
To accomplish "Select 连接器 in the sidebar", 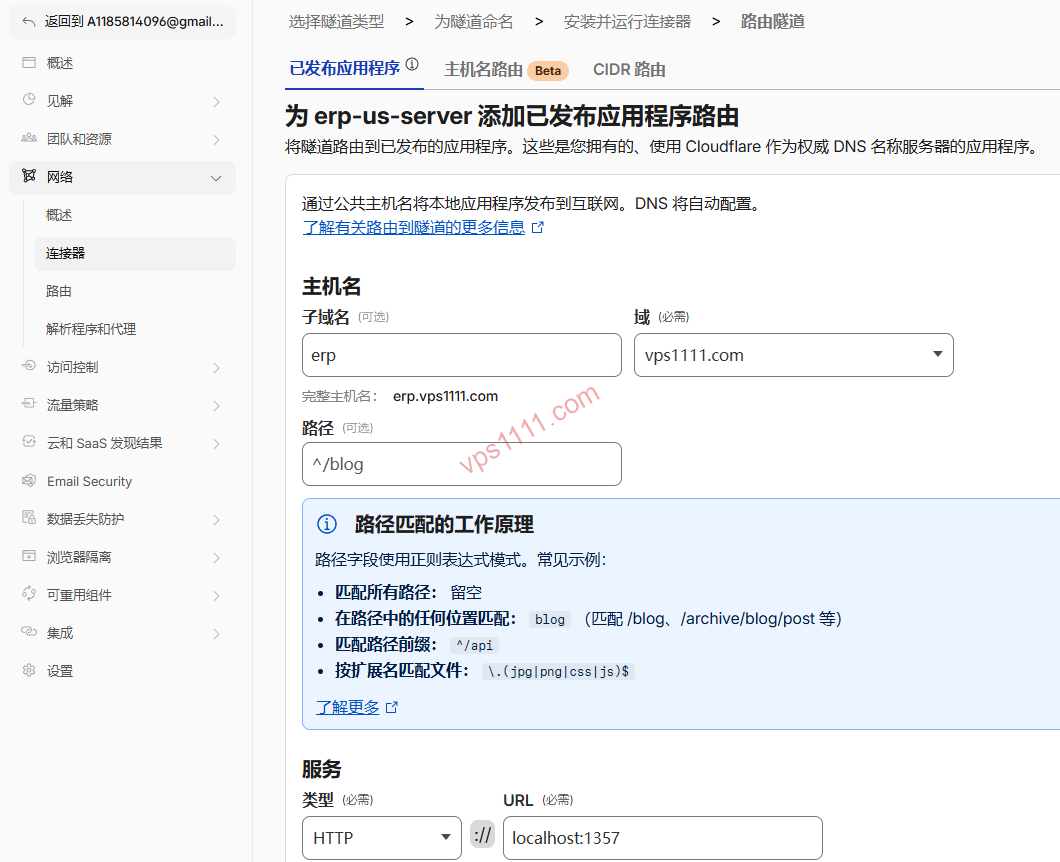I will tap(135, 254).
